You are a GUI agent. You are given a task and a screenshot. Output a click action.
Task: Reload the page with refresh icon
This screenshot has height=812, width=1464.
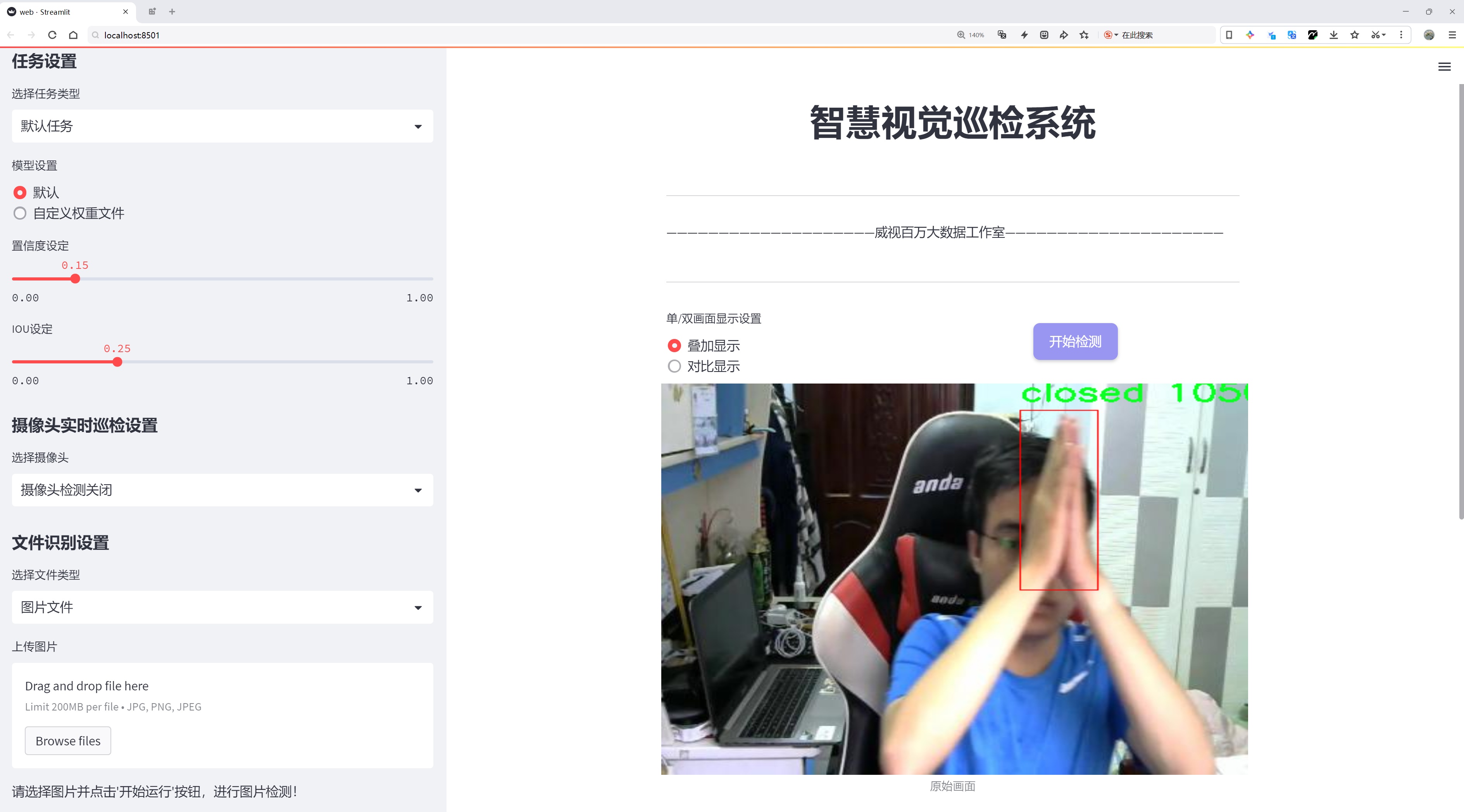pyautogui.click(x=52, y=35)
